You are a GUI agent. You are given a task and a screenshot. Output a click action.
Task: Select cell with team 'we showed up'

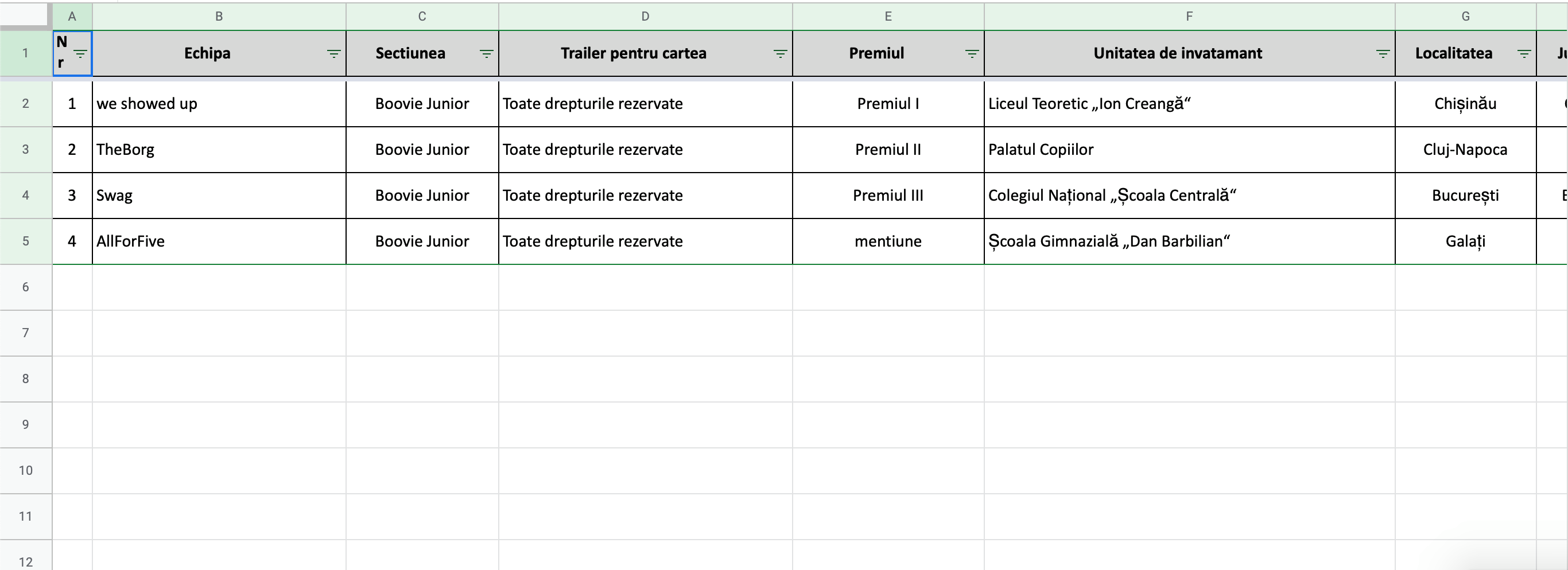pyautogui.click(x=219, y=103)
